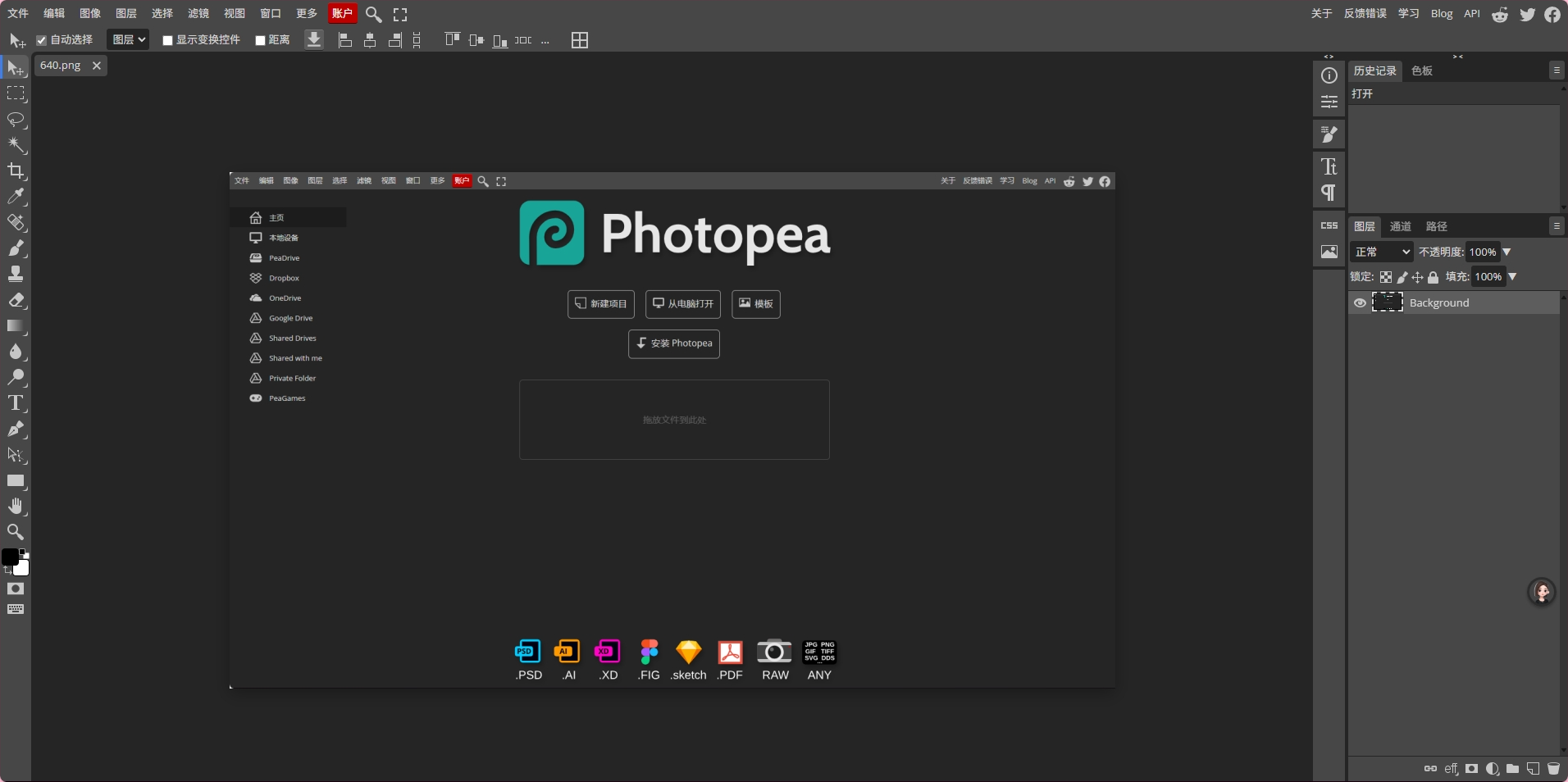Open the Info panel icon
Image resolution: width=1568 pixels, height=782 pixels.
[1329, 75]
